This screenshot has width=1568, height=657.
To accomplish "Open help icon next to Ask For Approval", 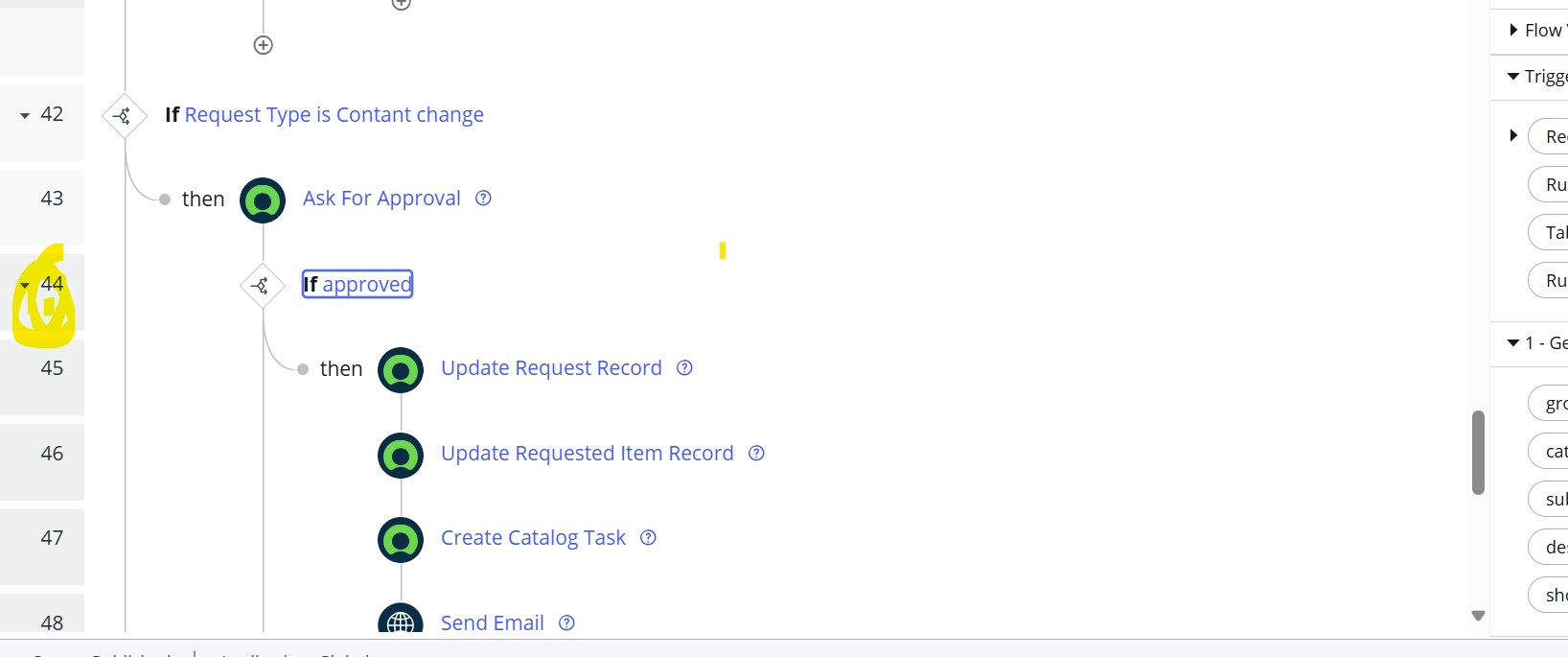I will click(484, 198).
